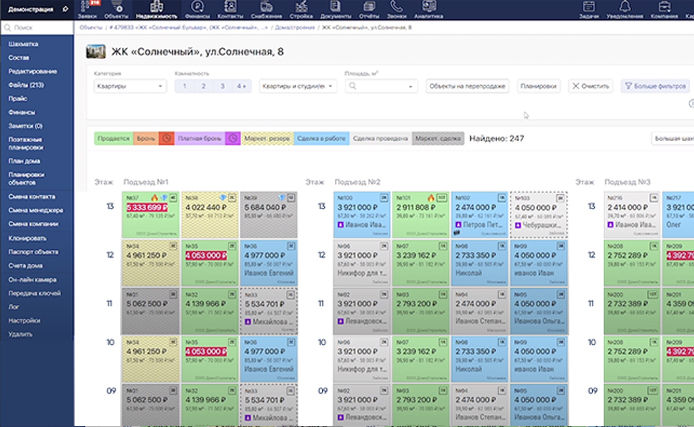Click the diamond icon in apartment №38
This screenshot has height=427, width=694.
(x=223, y=198)
